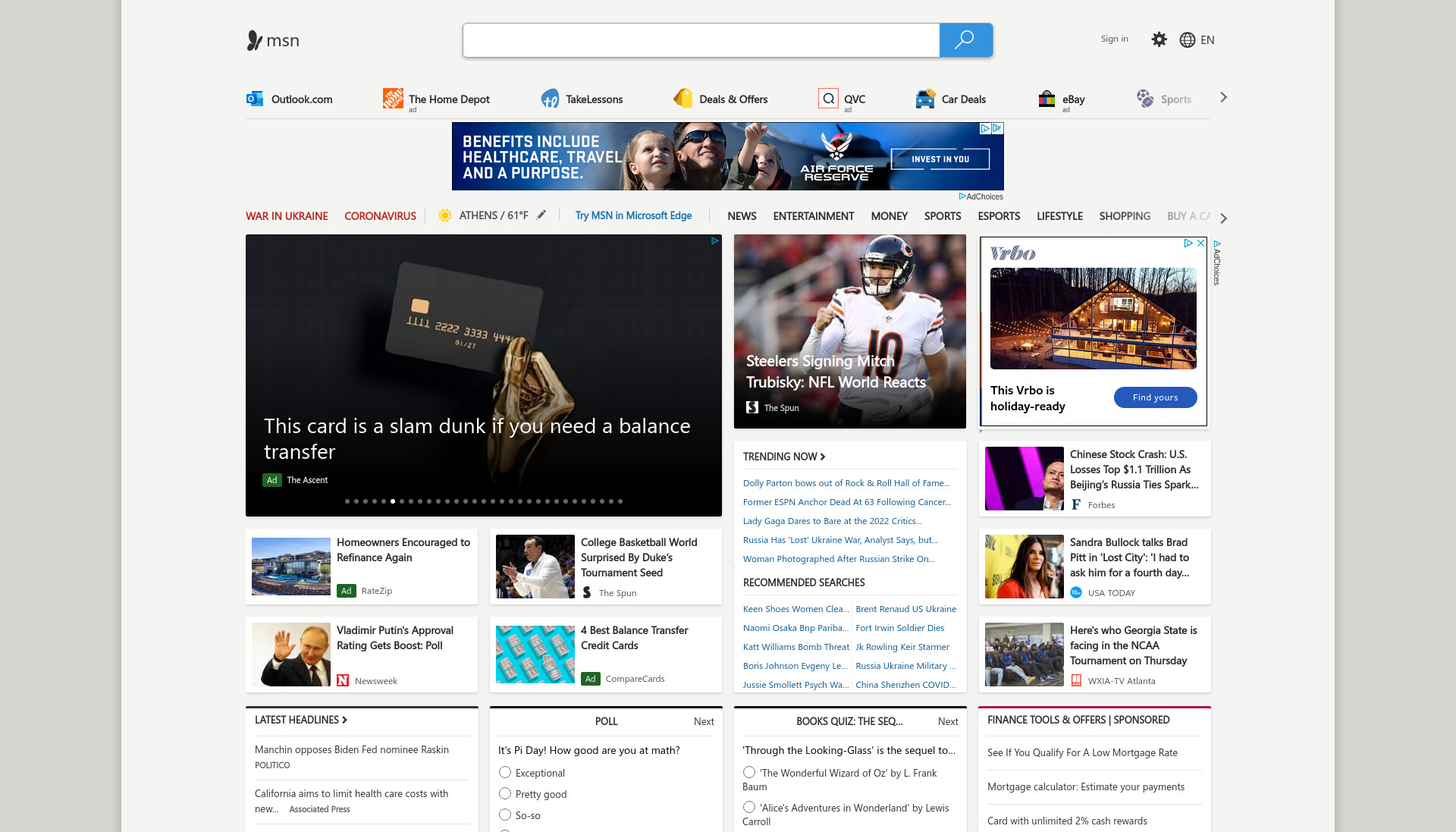
Task: Click the sun weather icon
Action: [445, 215]
